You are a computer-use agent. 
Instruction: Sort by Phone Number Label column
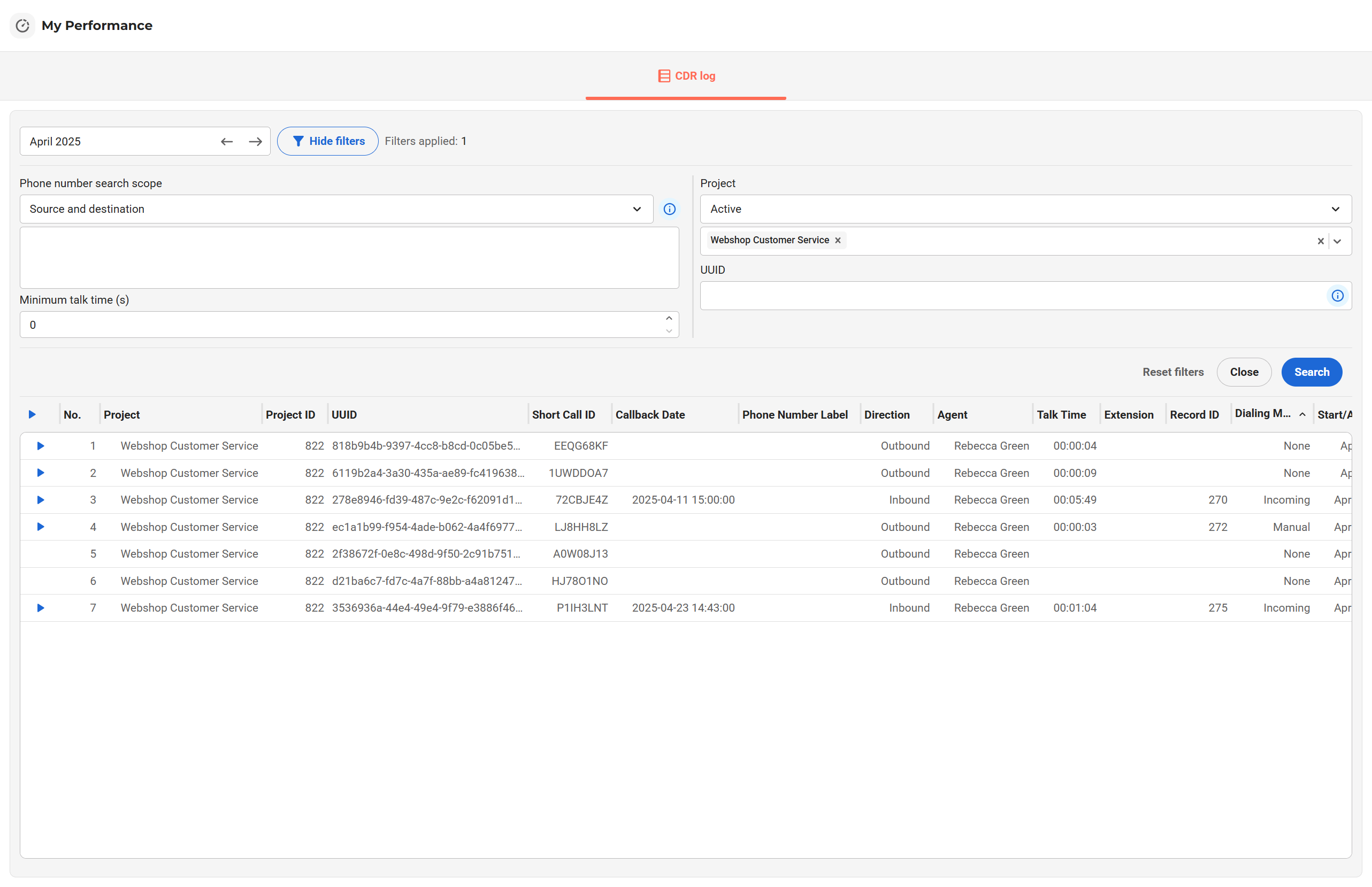795,415
